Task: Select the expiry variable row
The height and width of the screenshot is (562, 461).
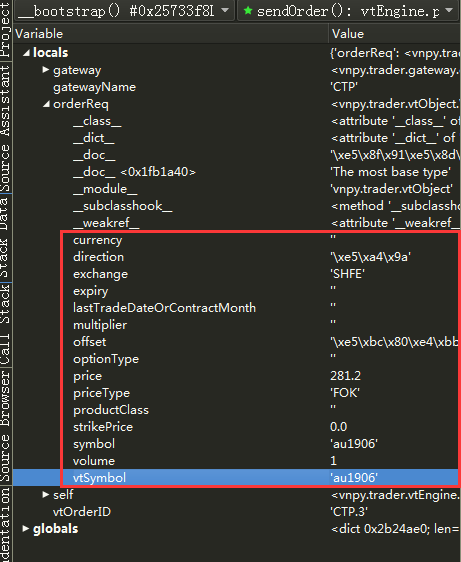Action: click(x=237, y=291)
